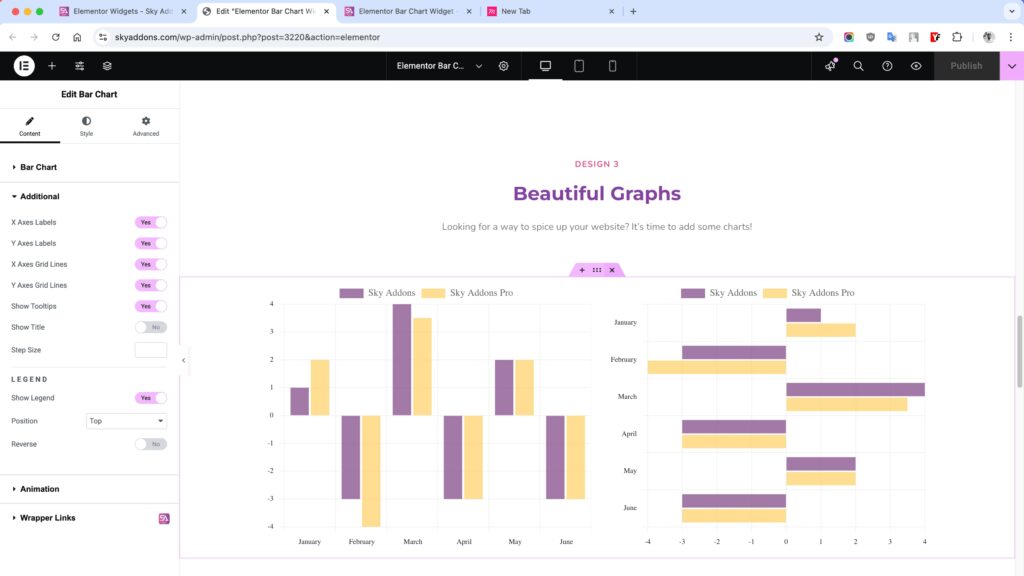Expand the Bar Chart section
This screenshot has width=1024, height=576.
(x=89, y=167)
